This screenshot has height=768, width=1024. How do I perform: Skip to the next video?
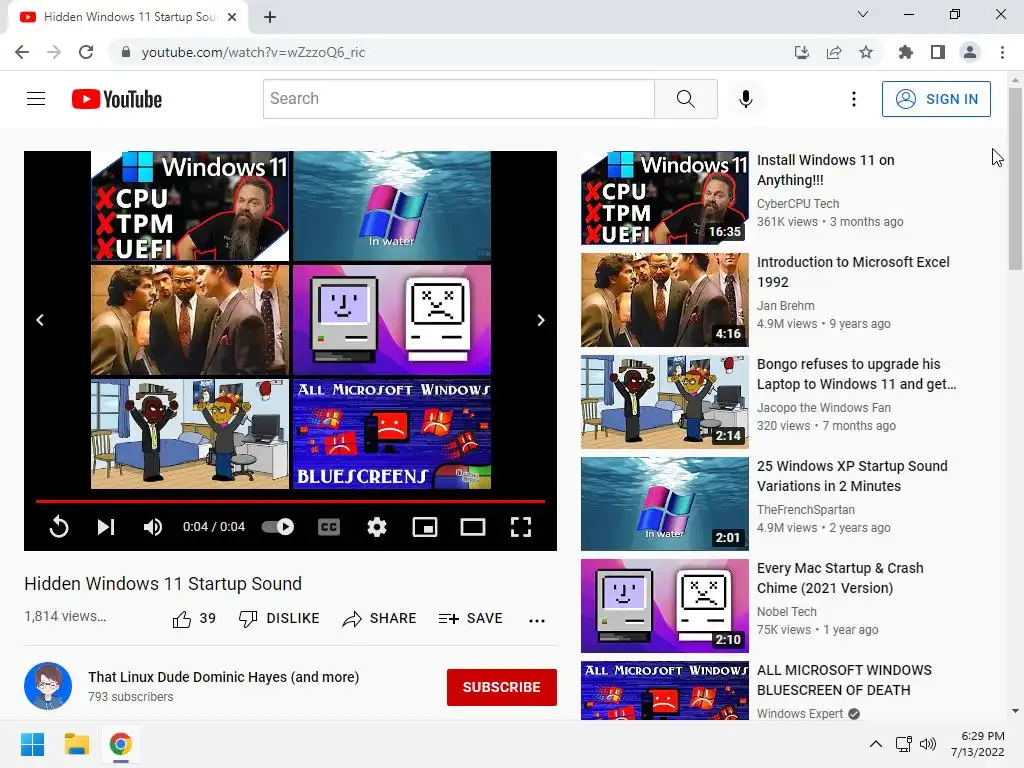106,526
